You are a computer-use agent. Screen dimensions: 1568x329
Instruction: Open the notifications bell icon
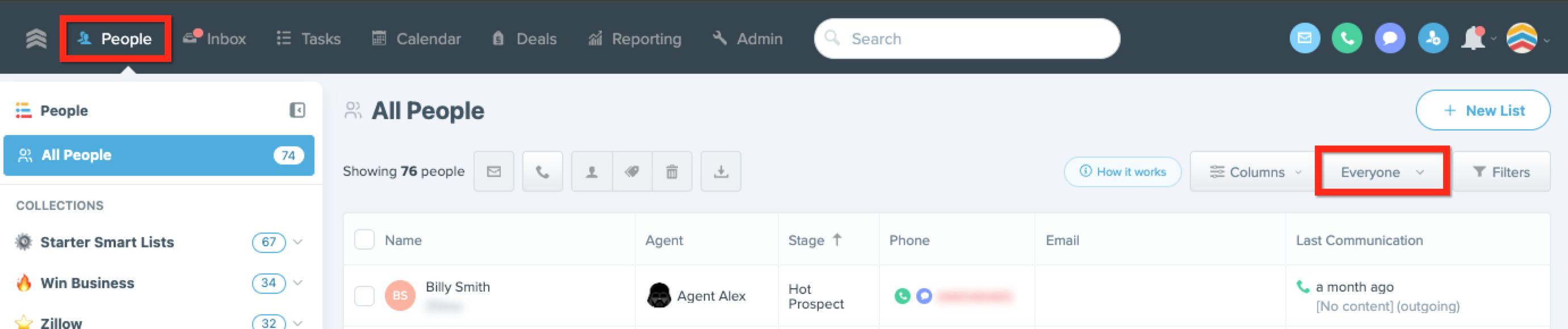[x=1473, y=39]
